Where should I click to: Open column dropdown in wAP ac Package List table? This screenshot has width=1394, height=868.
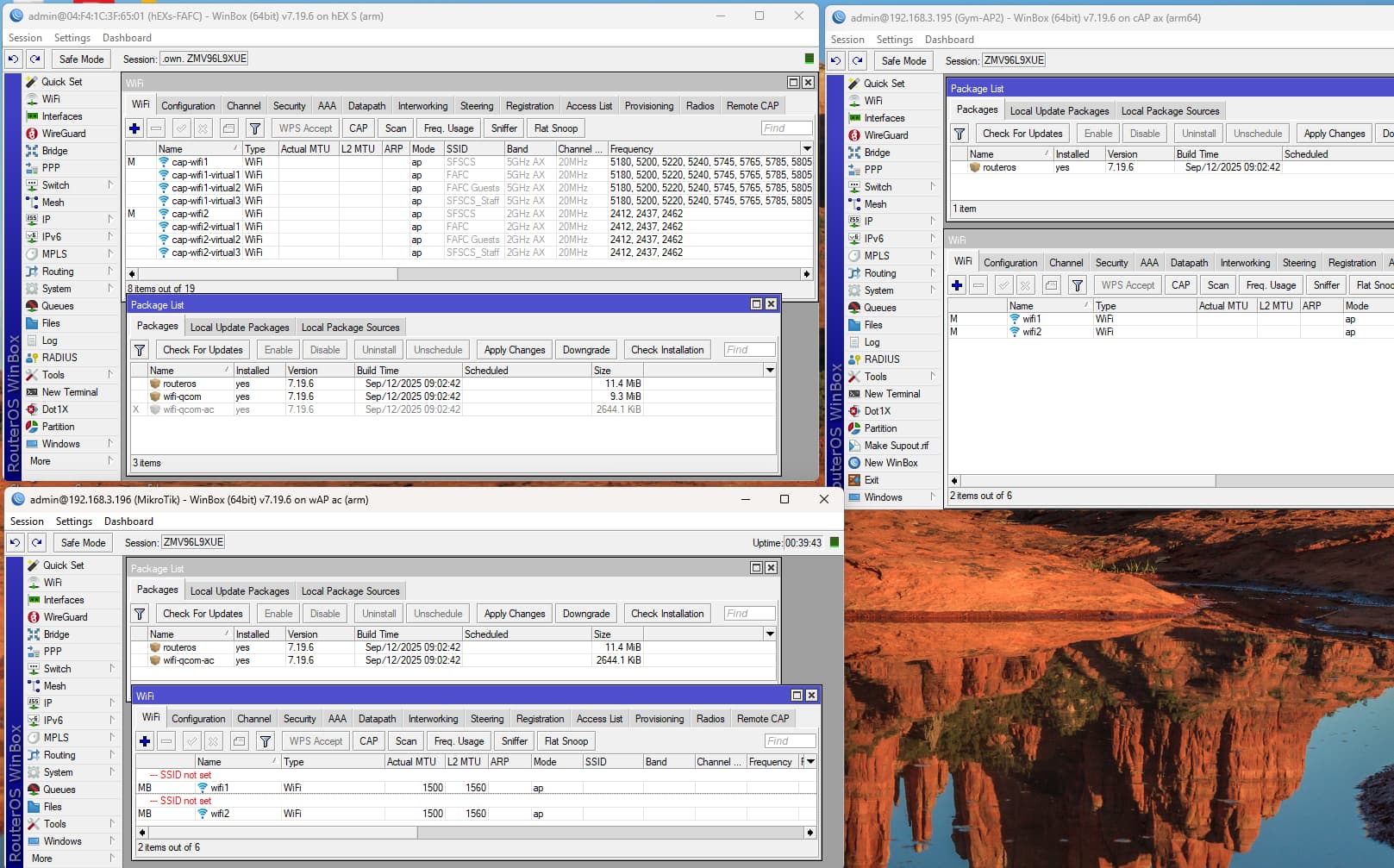pyautogui.click(x=770, y=634)
